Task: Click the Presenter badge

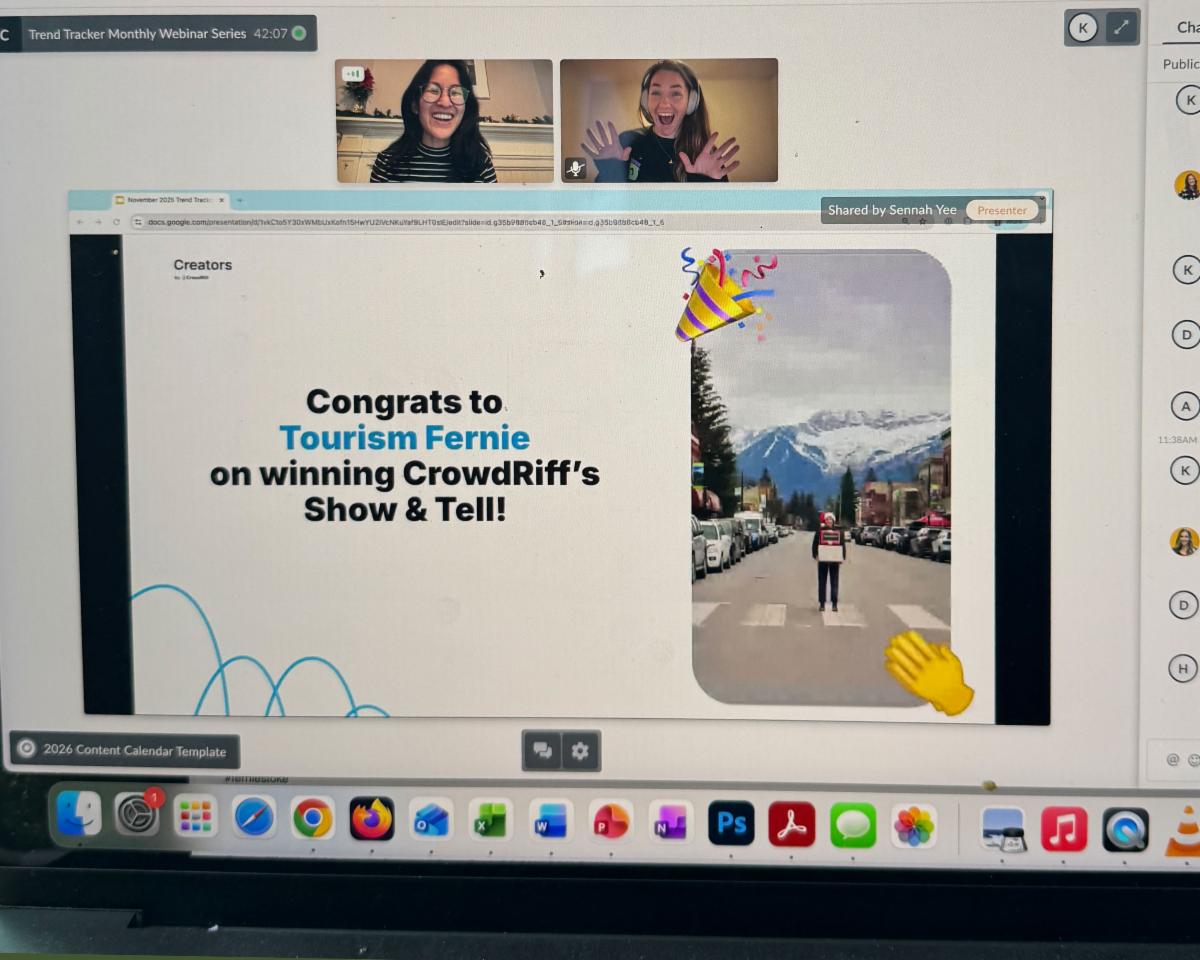Action: click(x=1002, y=210)
